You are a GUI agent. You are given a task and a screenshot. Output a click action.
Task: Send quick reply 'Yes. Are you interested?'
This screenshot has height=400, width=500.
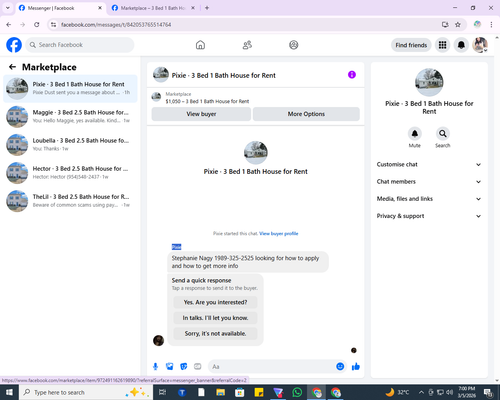click(x=215, y=302)
